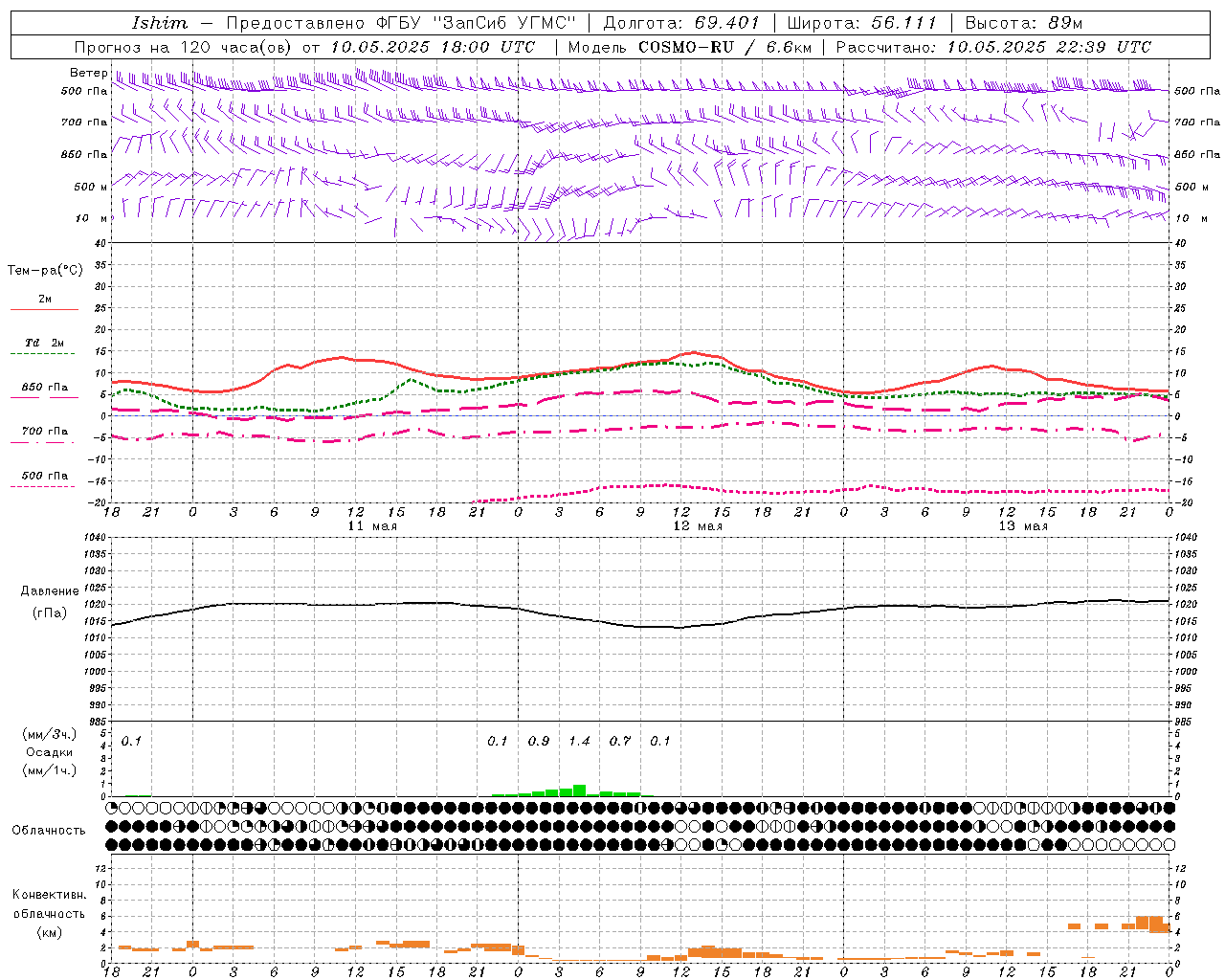Click the Высота: 89м elevation text
Viewport: 1225px width, 980px height.
[x=1024, y=22]
